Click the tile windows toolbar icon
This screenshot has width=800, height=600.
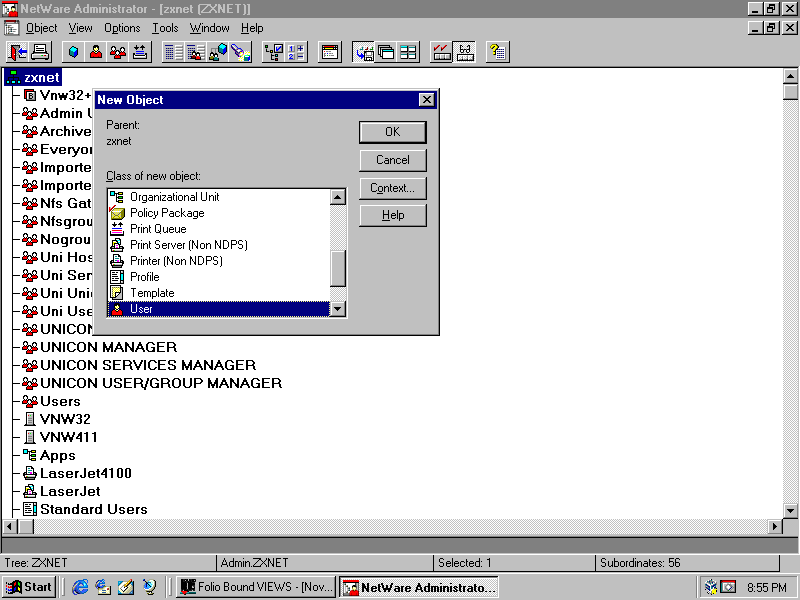pyautogui.click(x=408, y=52)
